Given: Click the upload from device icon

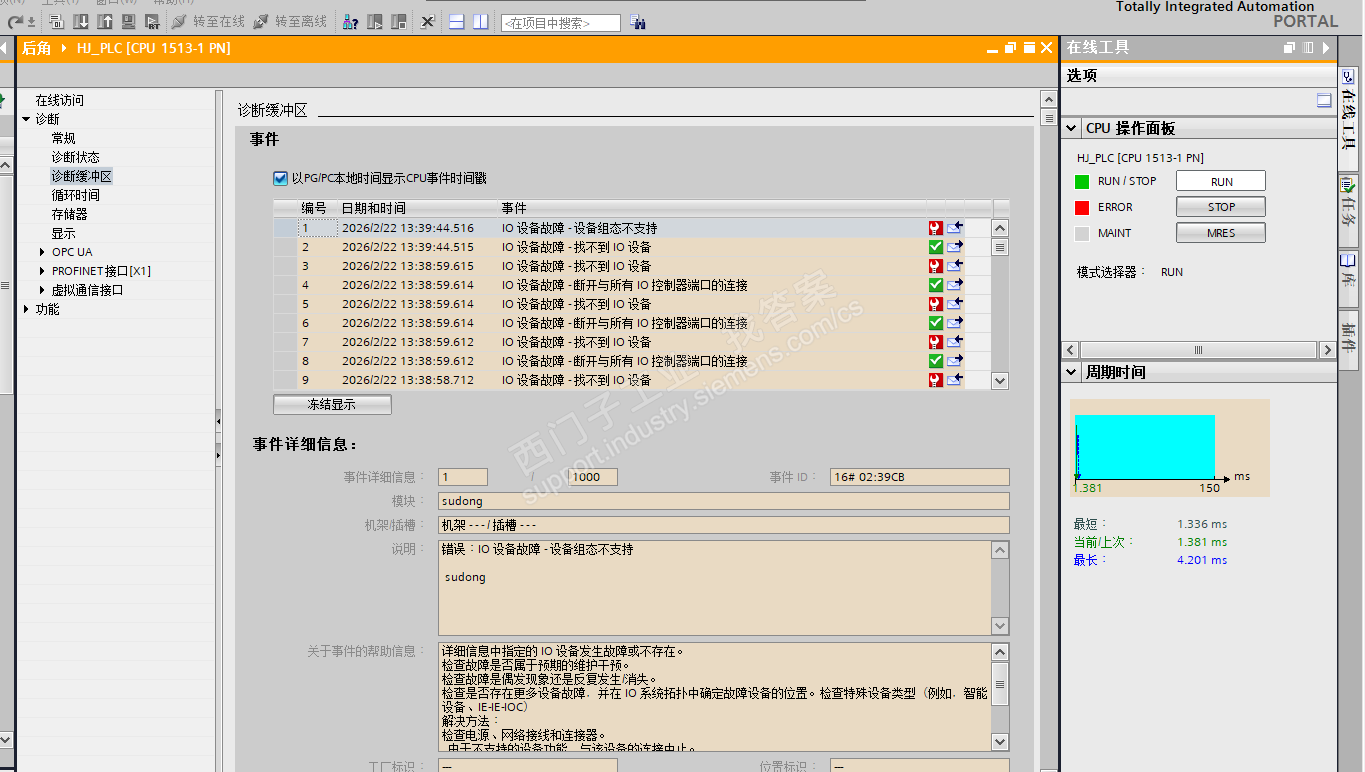Looking at the screenshot, I should coord(105,21).
